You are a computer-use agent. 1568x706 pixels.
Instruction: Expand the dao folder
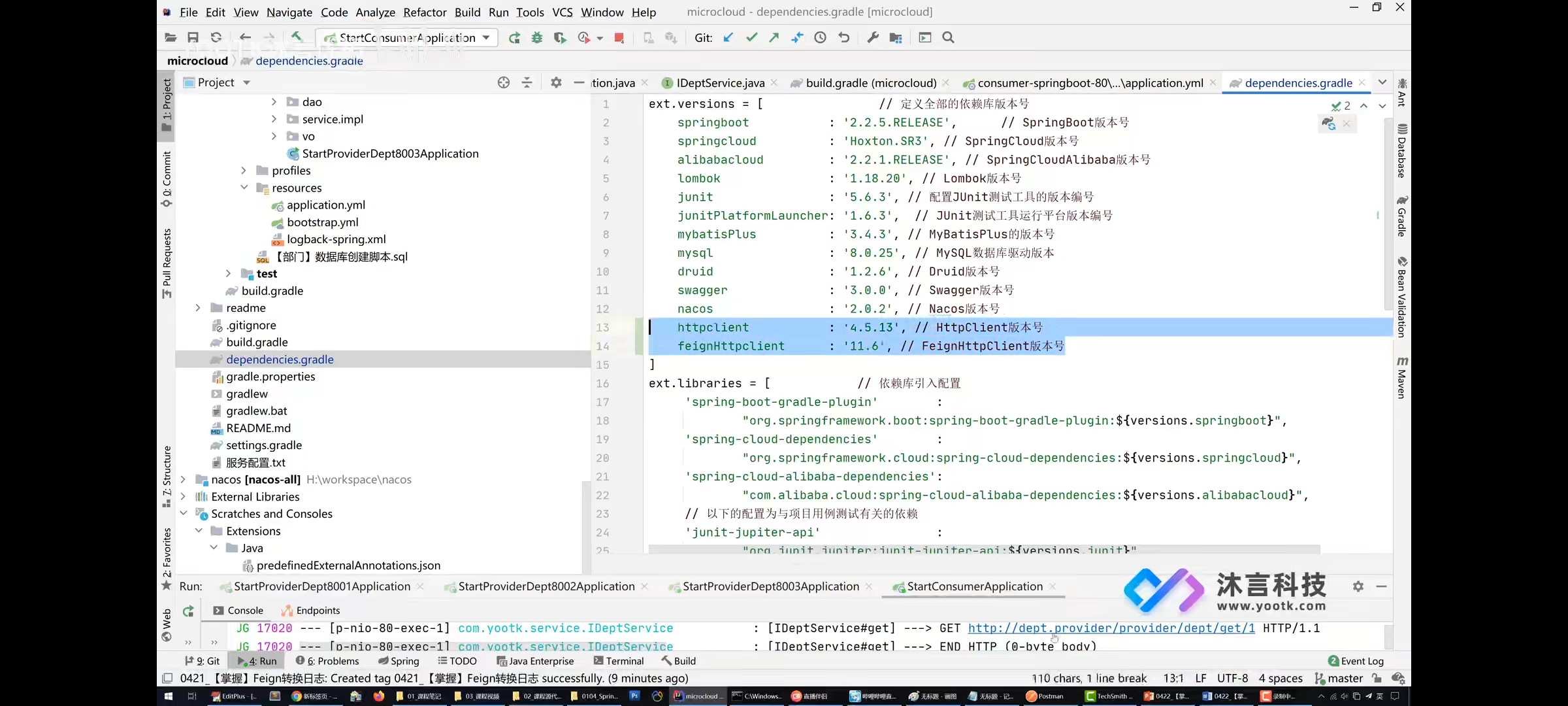pyautogui.click(x=274, y=102)
